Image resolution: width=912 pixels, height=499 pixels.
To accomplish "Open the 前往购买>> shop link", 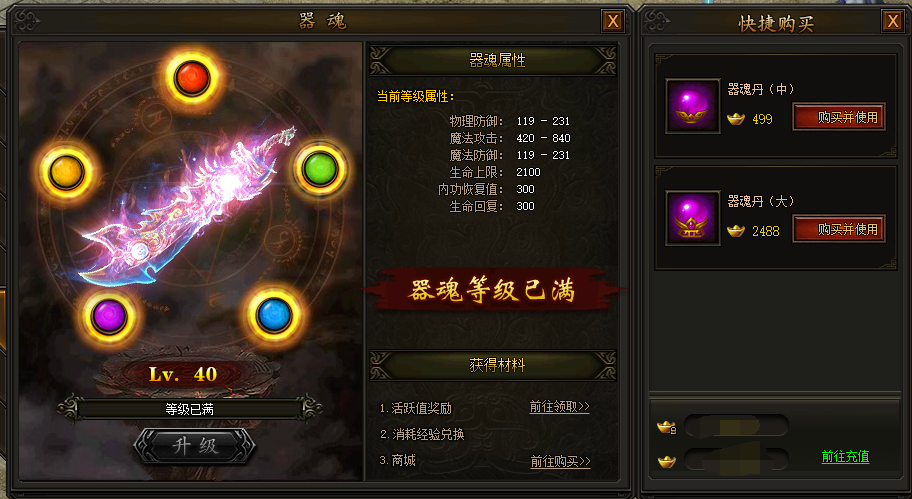I will click(x=560, y=461).
